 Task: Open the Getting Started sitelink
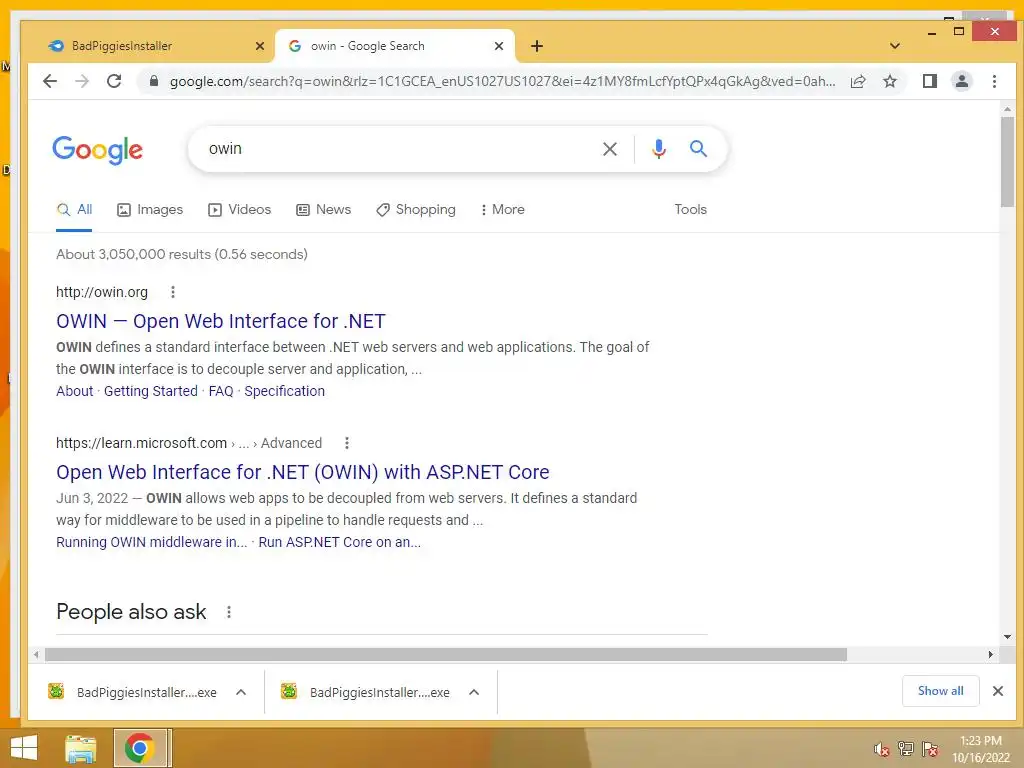(x=150, y=391)
